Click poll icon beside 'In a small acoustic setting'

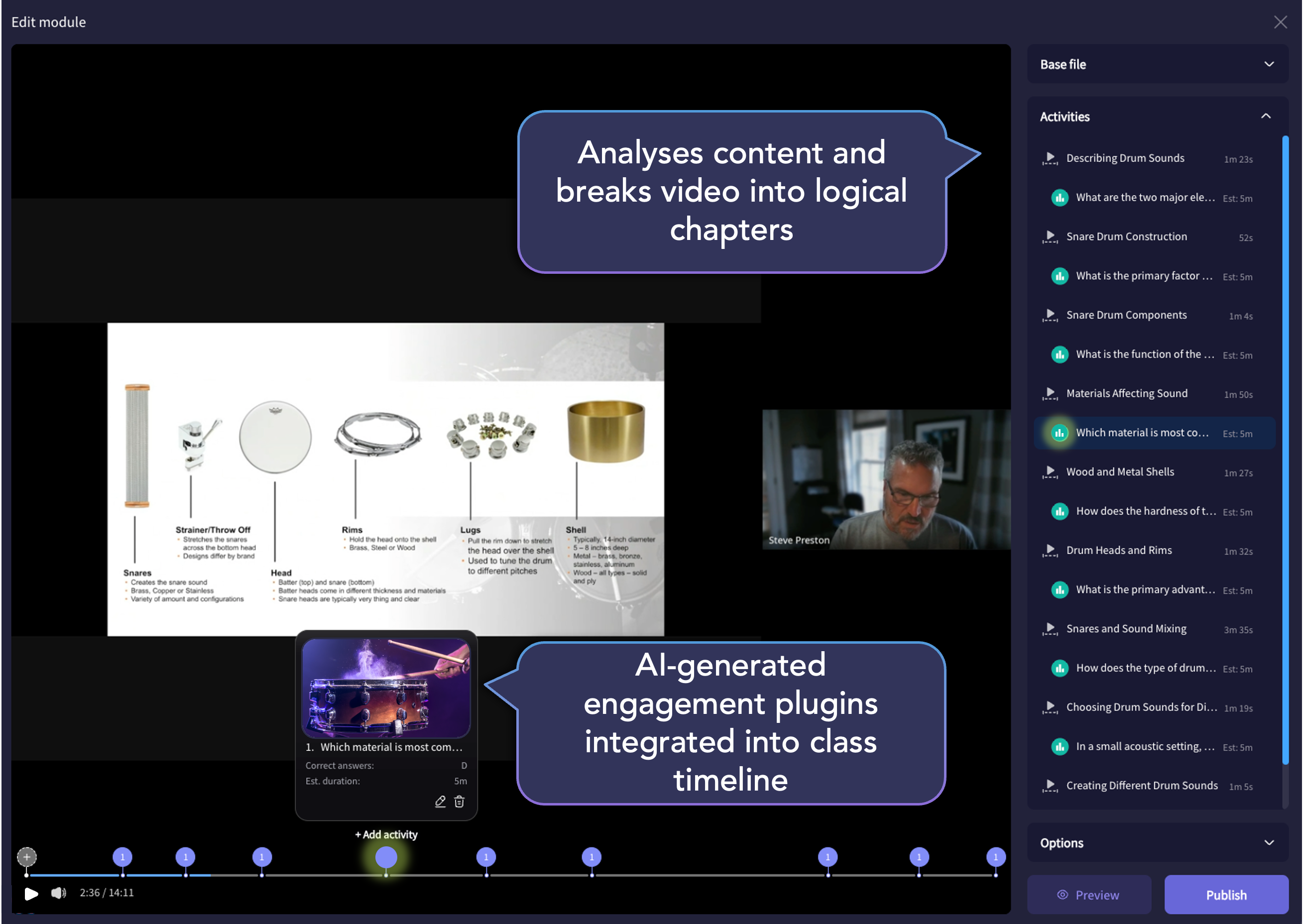(1060, 747)
